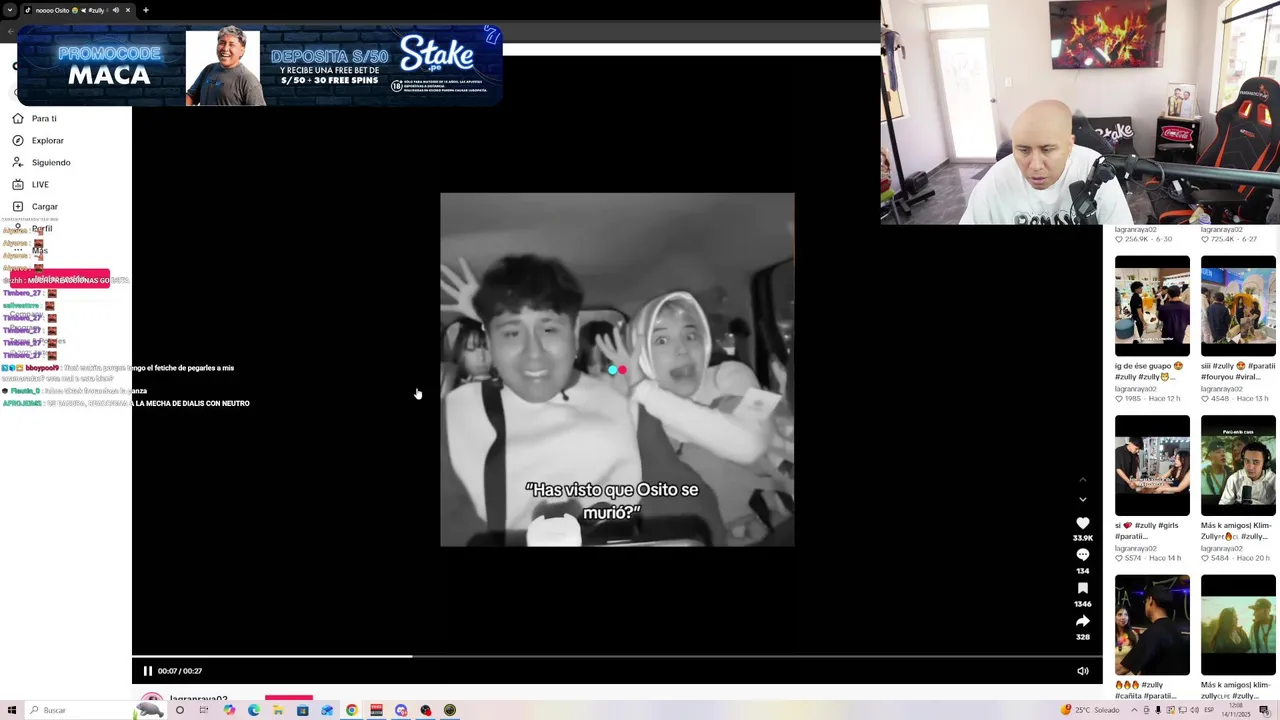Seek along the video progress bar
1280x720 pixels.
click(x=617, y=657)
